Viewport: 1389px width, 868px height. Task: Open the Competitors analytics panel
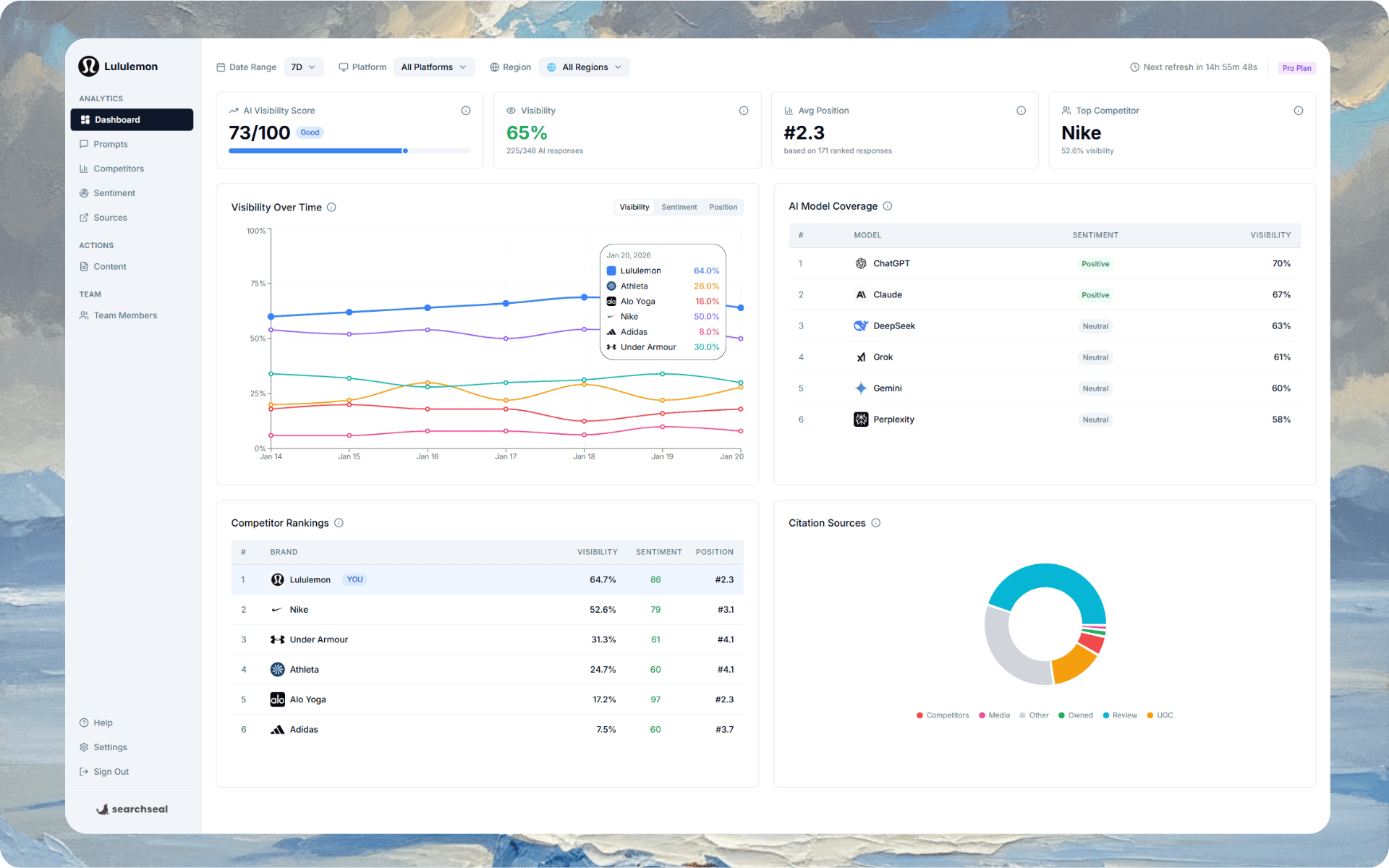[119, 169]
